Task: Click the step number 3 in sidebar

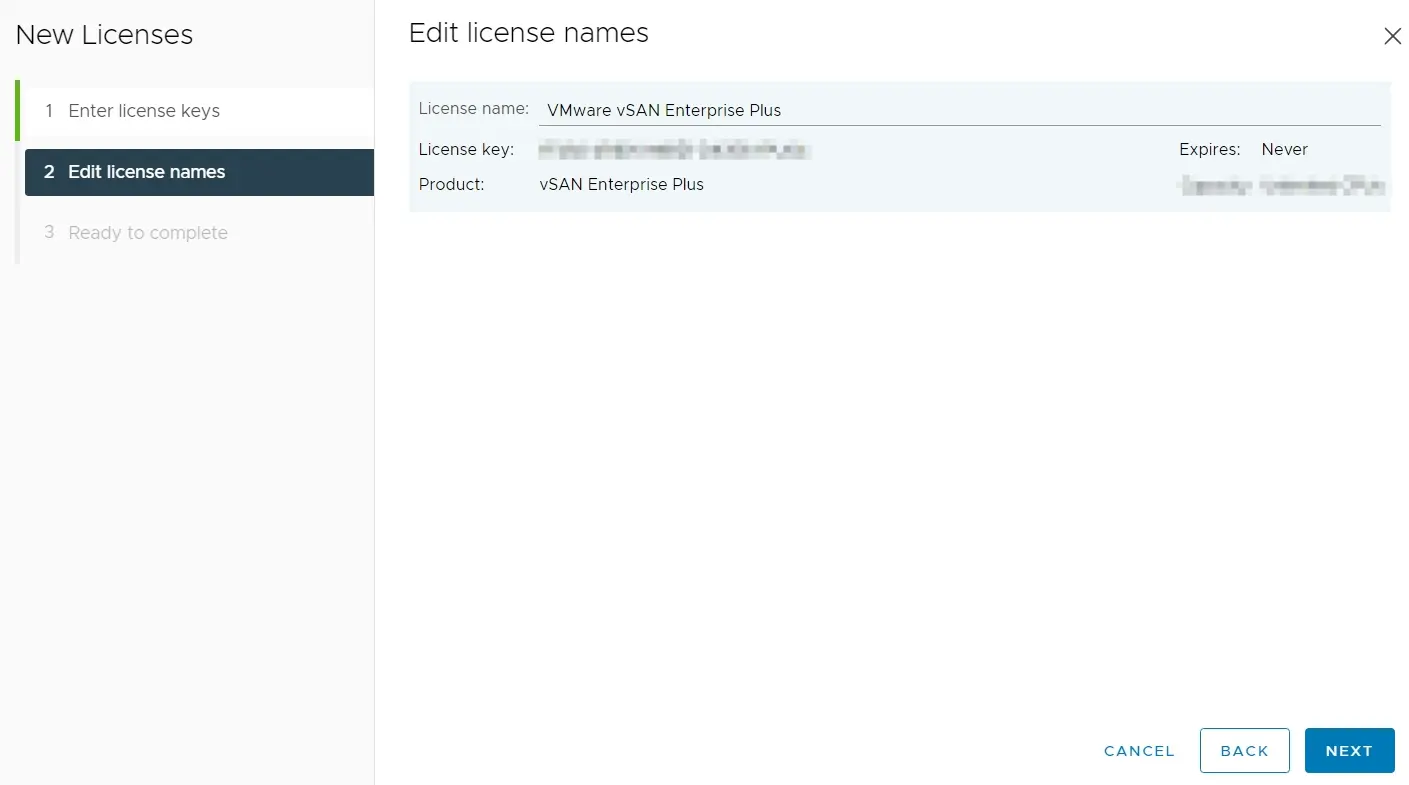Action: tap(49, 233)
